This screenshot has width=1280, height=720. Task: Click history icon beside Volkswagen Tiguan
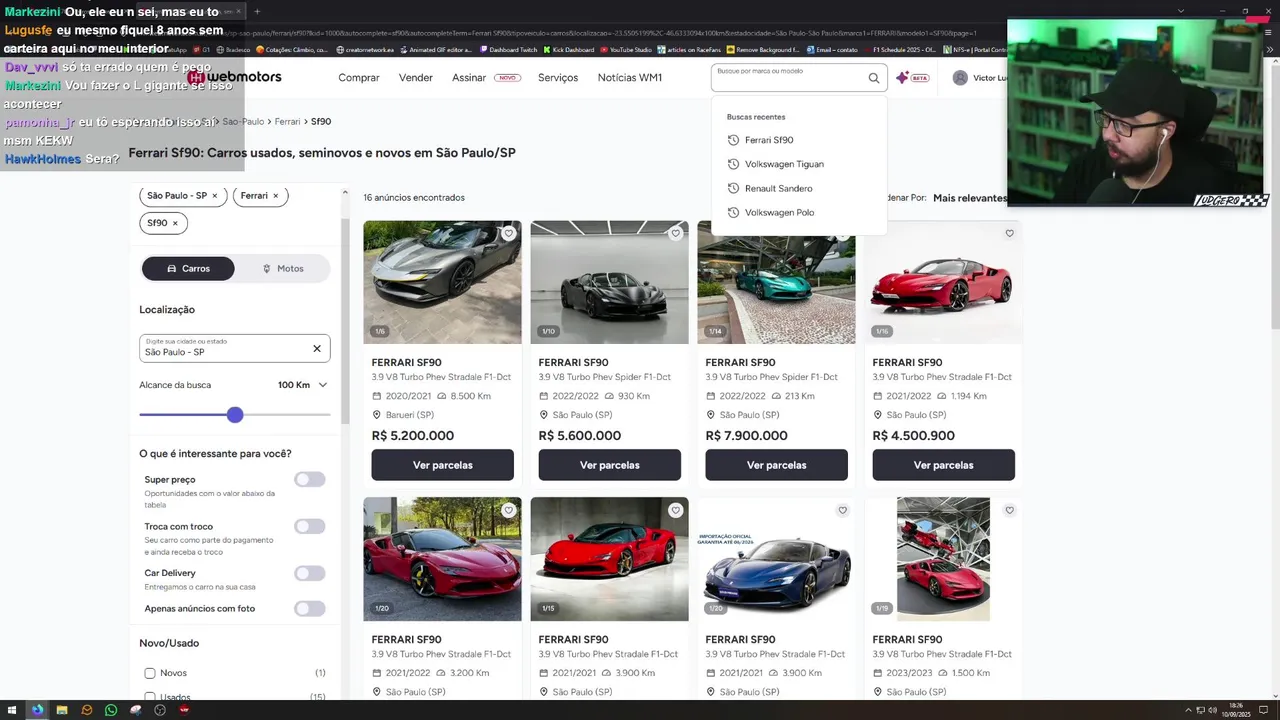tap(733, 164)
